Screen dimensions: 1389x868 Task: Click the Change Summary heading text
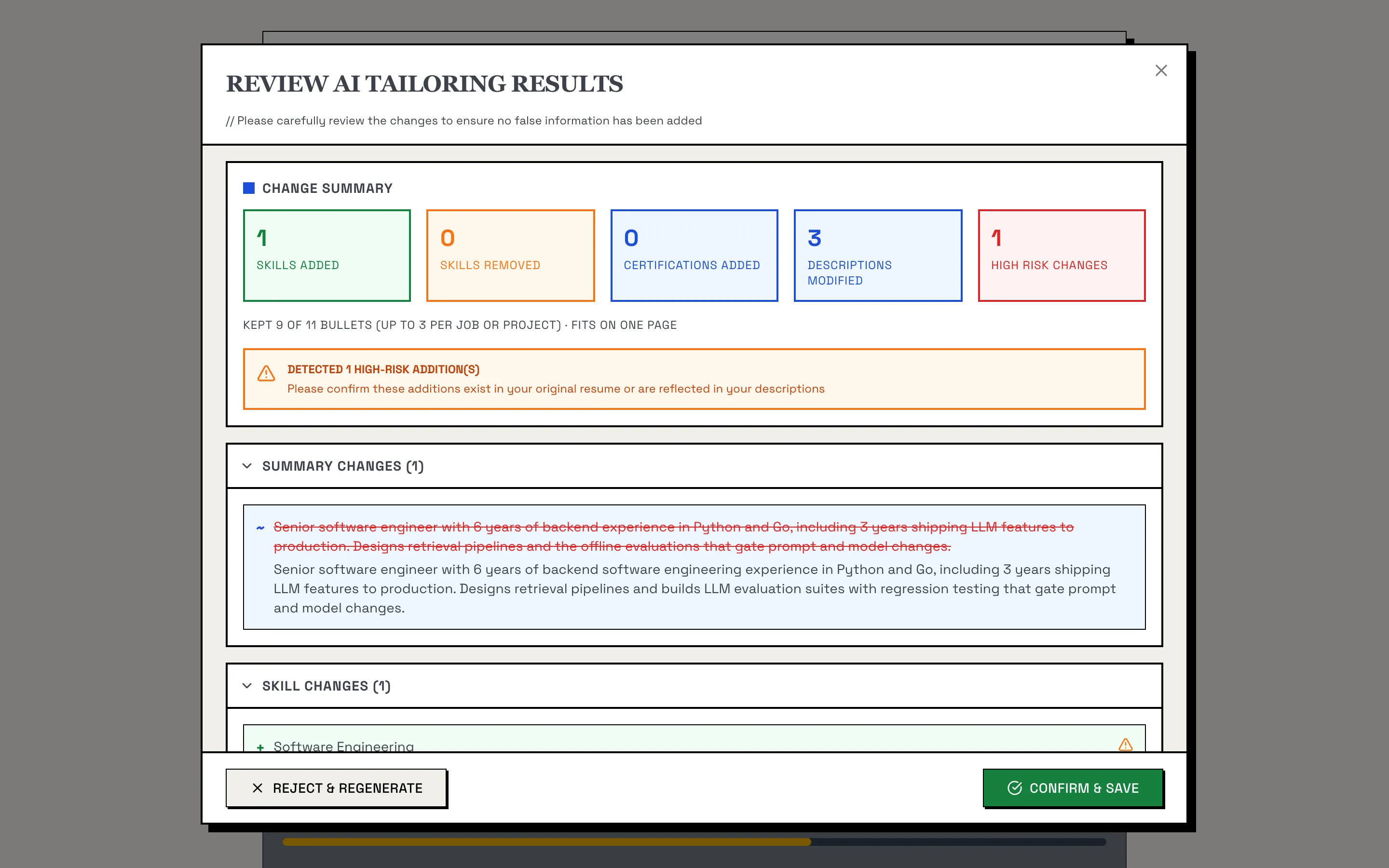327,188
